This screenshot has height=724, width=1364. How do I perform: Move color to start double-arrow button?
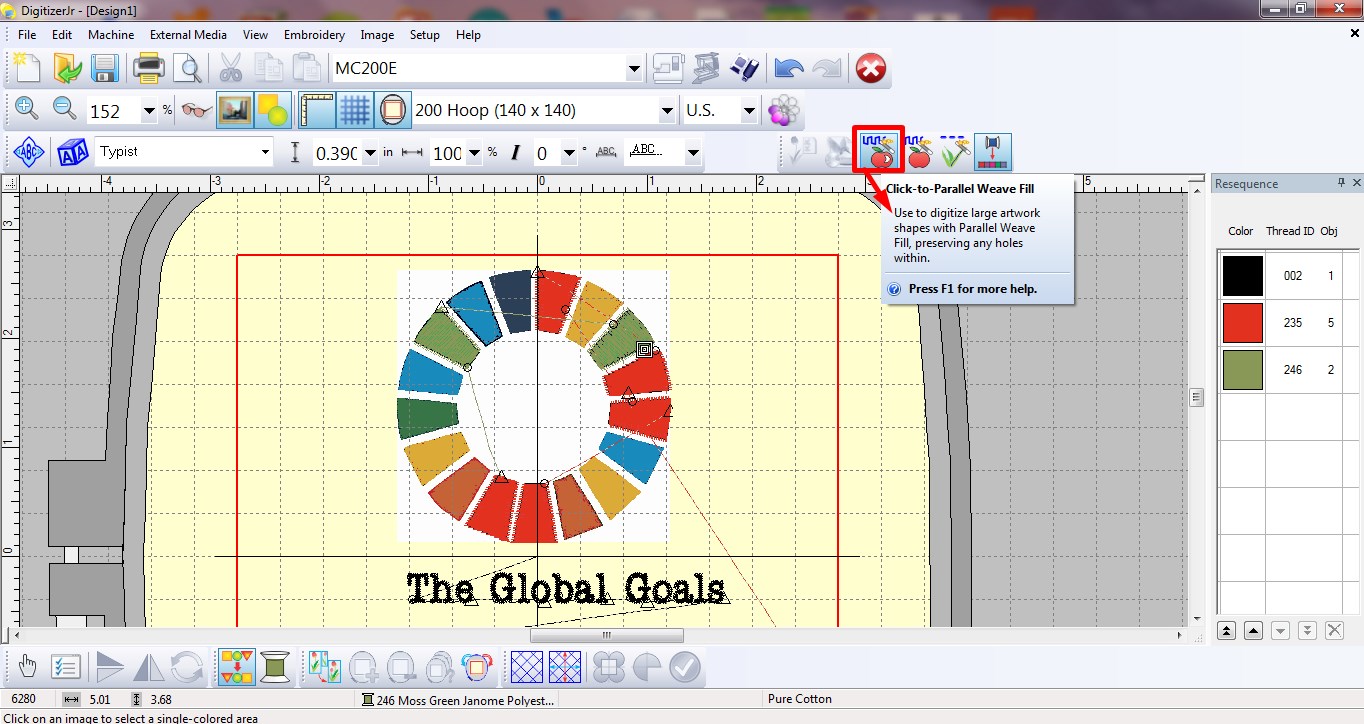tap(1226, 630)
